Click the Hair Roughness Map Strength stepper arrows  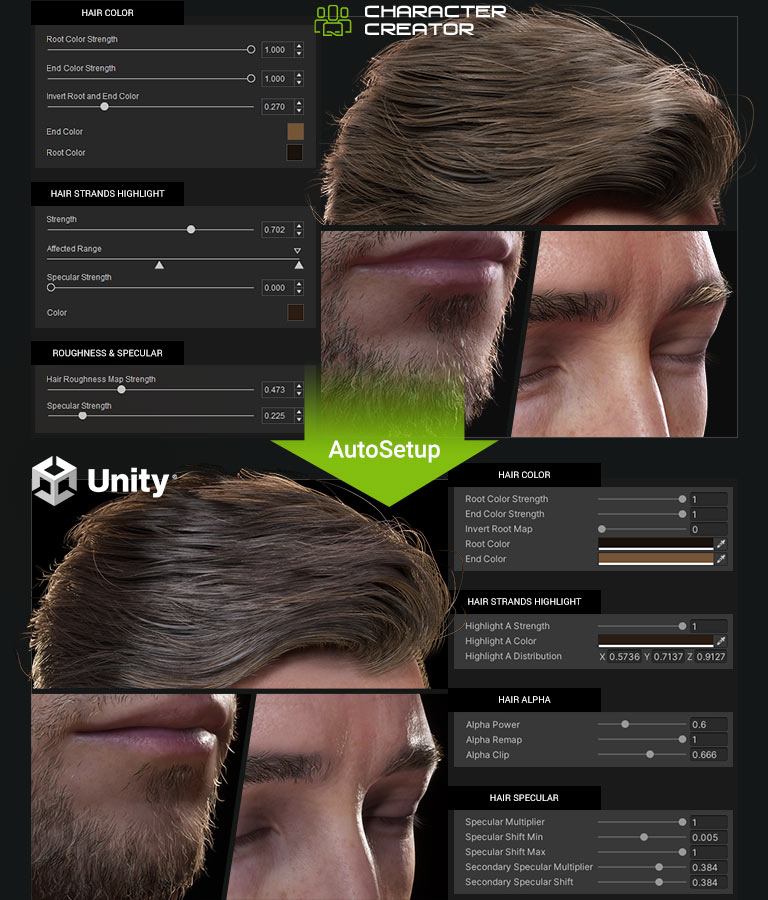[298, 389]
